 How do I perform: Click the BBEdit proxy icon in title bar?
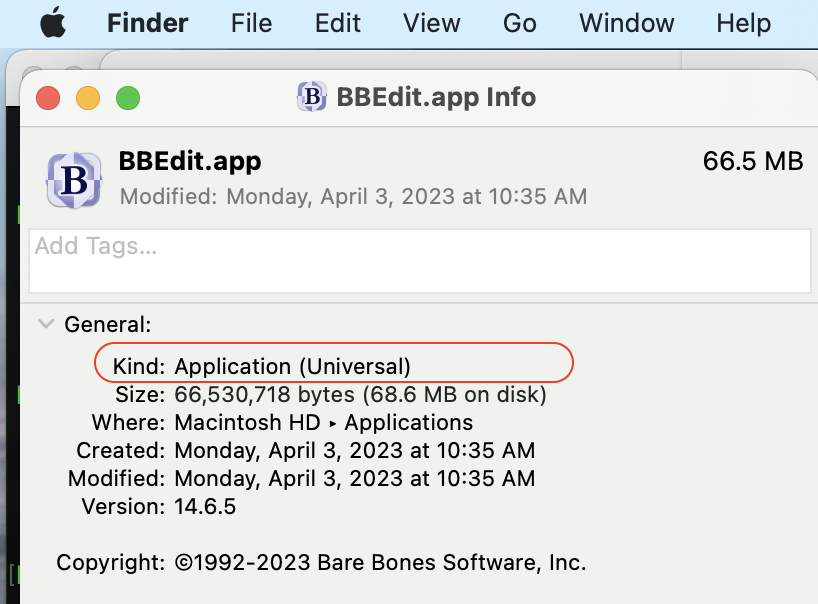coord(313,98)
